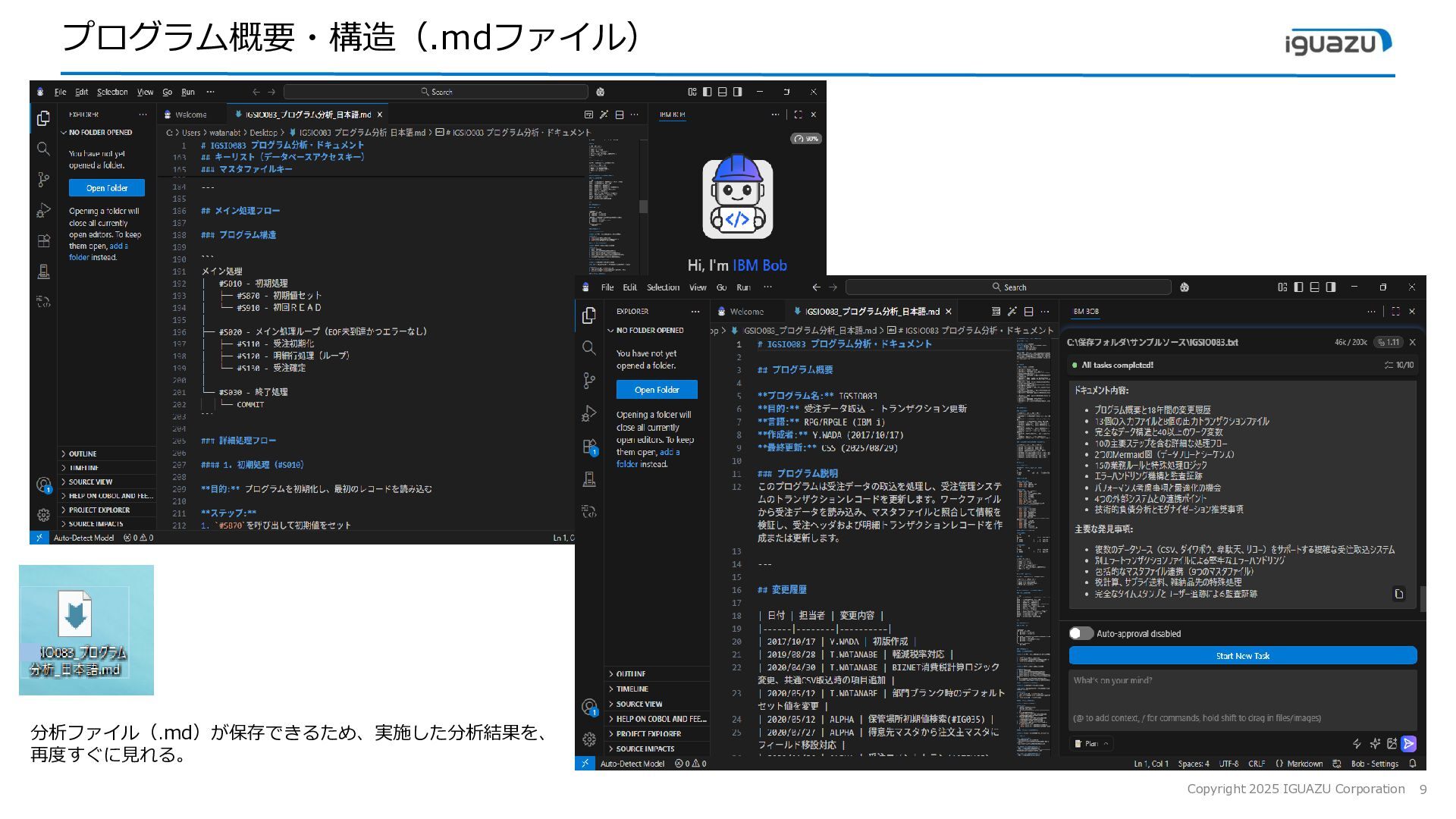Image resolution: width=1456 pixels, height=819 pixels.
Task: Open Extensions view in the background window
Action: coord(43,241)
